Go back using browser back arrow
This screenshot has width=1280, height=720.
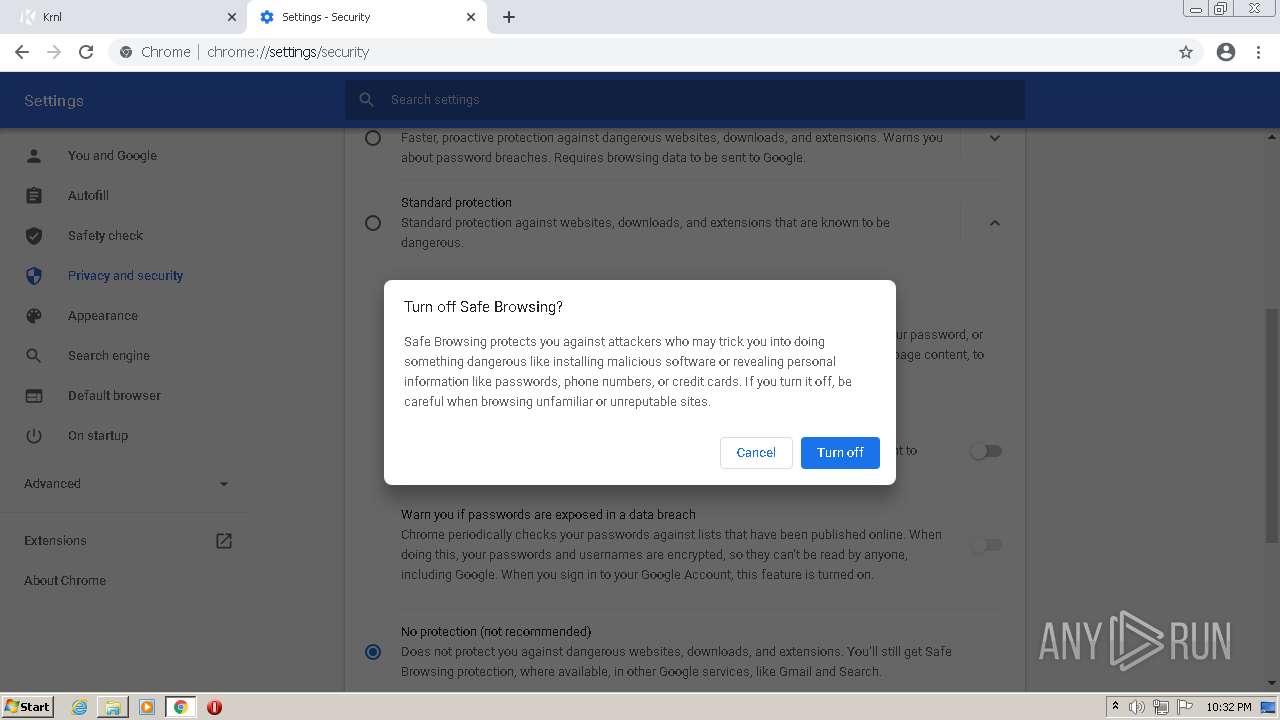click(x=22, y=52)
